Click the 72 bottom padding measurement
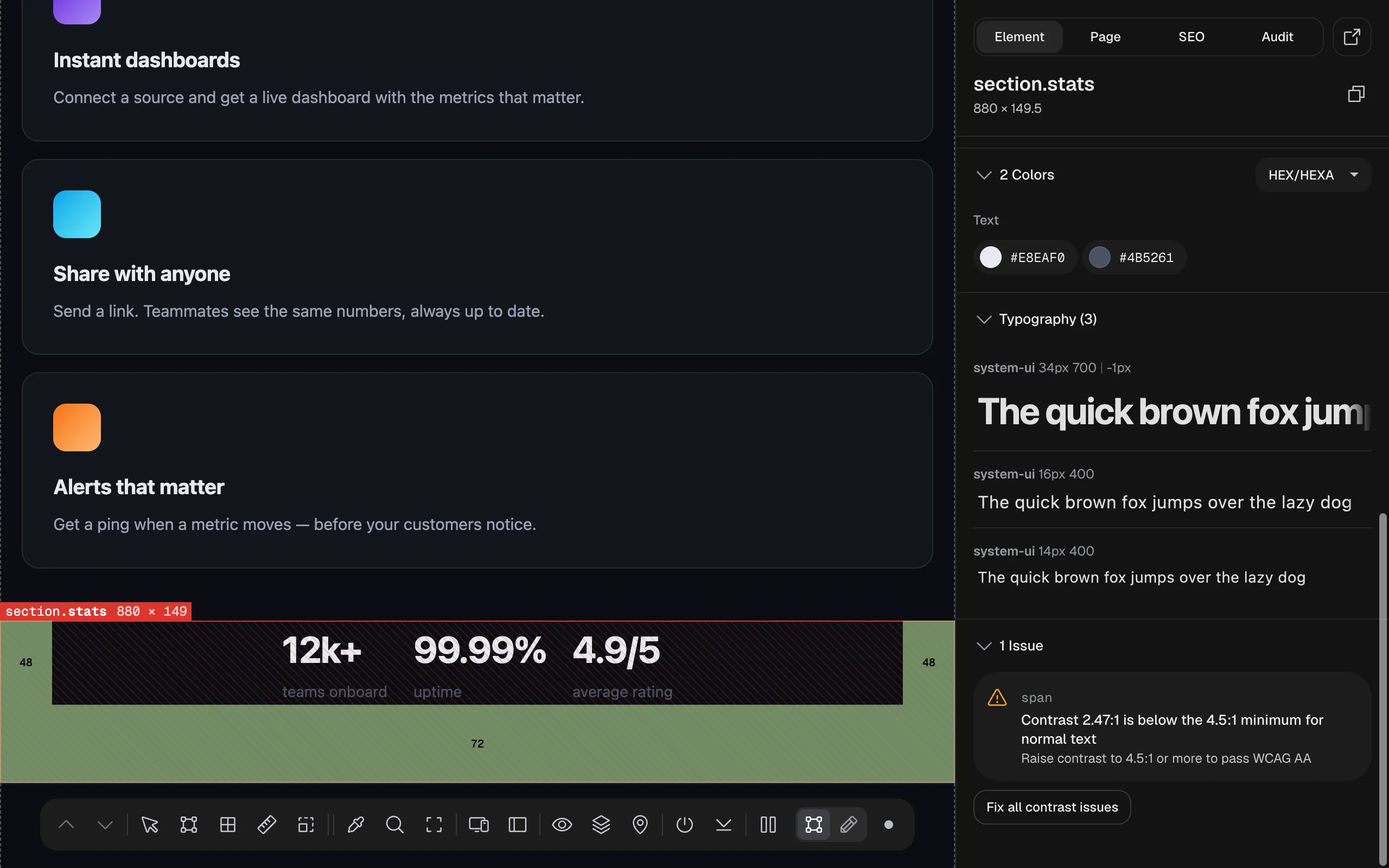Image resolution: width=1389 pixels, height=868 pixels. 477,743
